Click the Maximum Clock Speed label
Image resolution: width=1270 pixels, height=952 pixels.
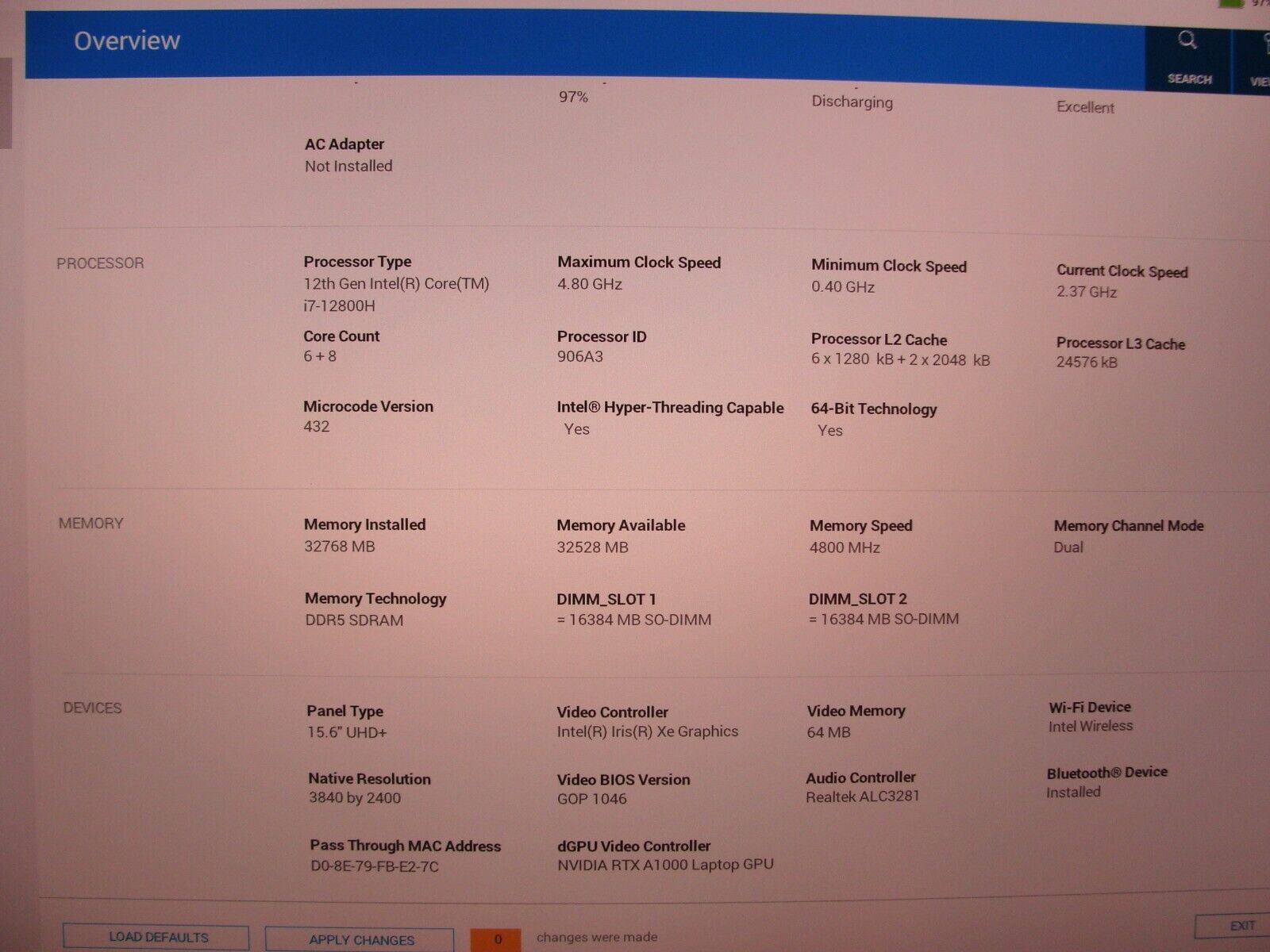click(639, 262)
